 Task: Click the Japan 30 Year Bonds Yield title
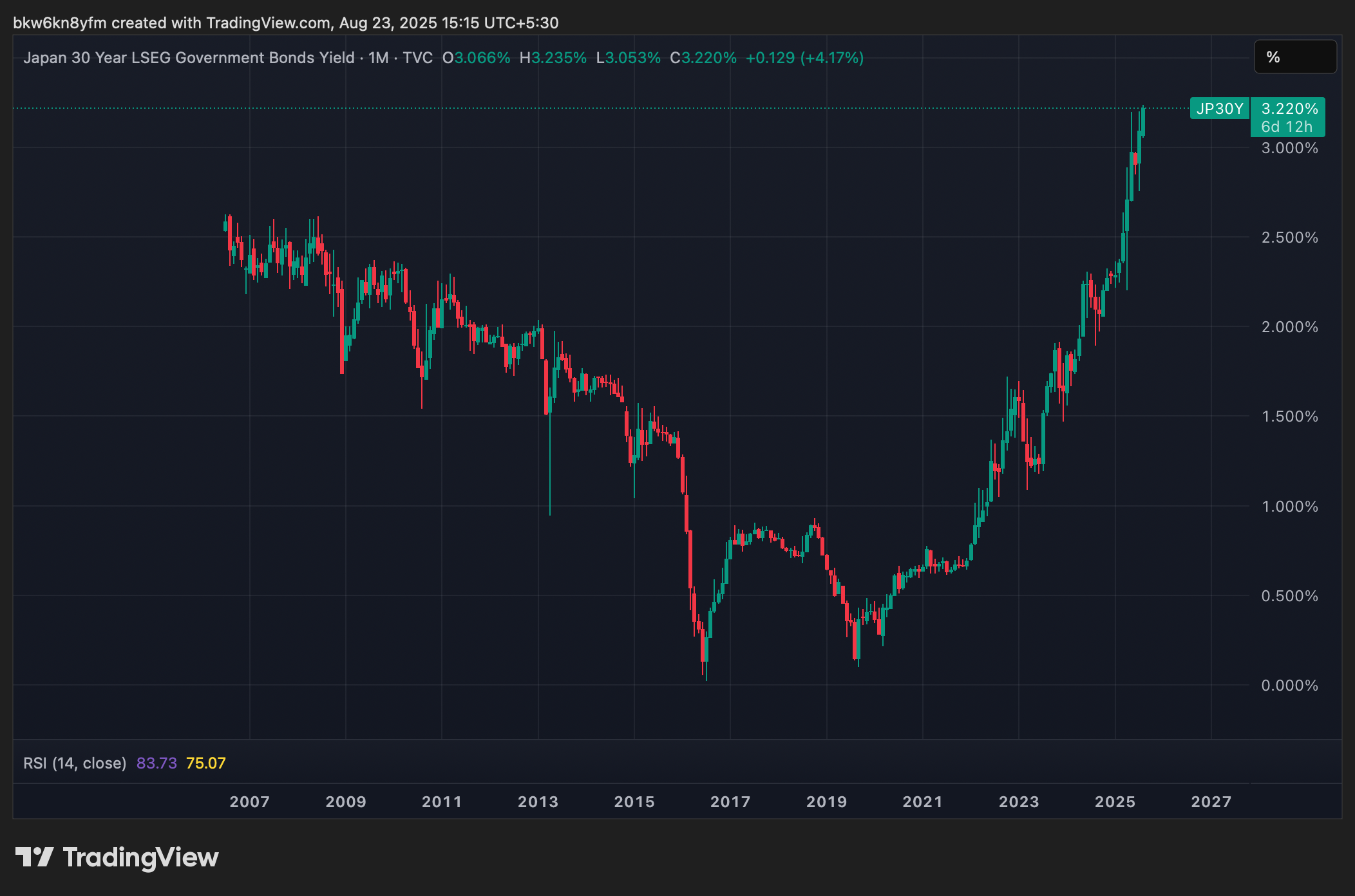point(189,58)
